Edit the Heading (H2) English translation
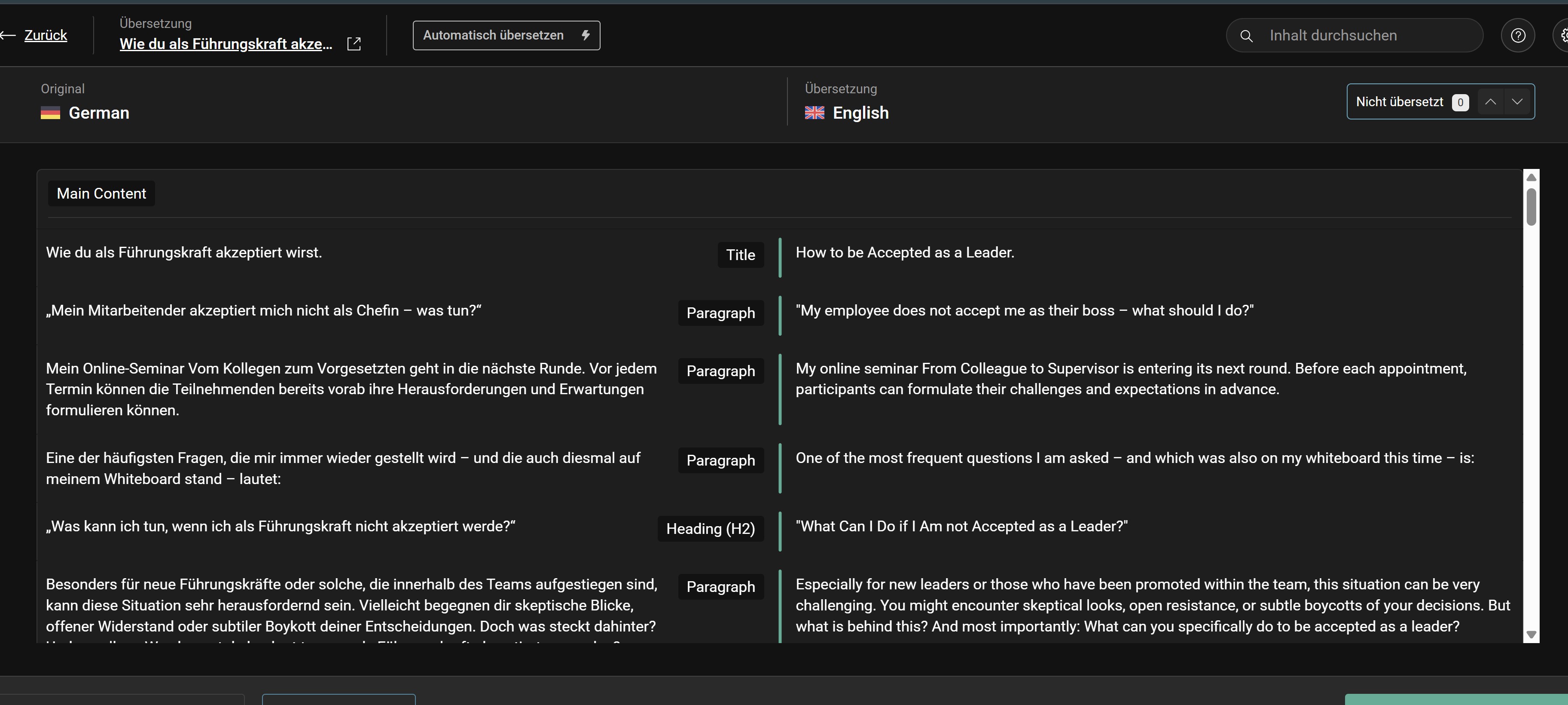The height and width of the screenshot is (705, 1568). [x=961, y=527]
